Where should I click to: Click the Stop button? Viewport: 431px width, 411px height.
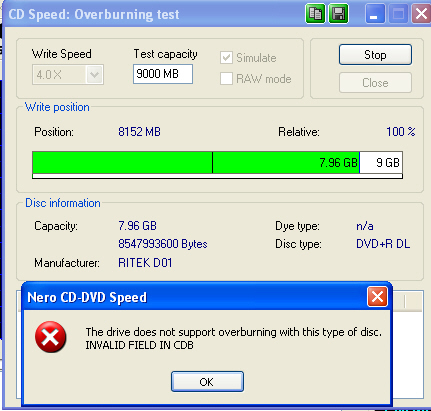pyautogui.click(x=375, y=55)
